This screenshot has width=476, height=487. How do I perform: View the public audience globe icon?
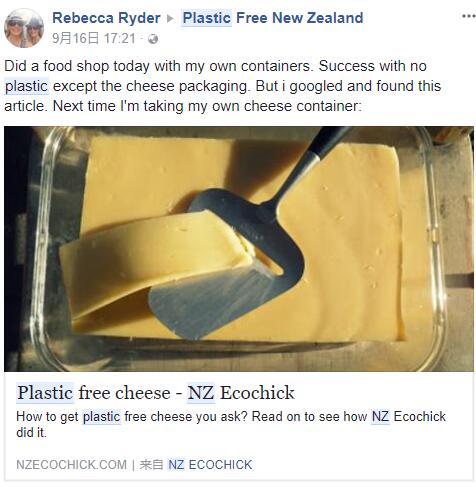[x=153, y=39]
